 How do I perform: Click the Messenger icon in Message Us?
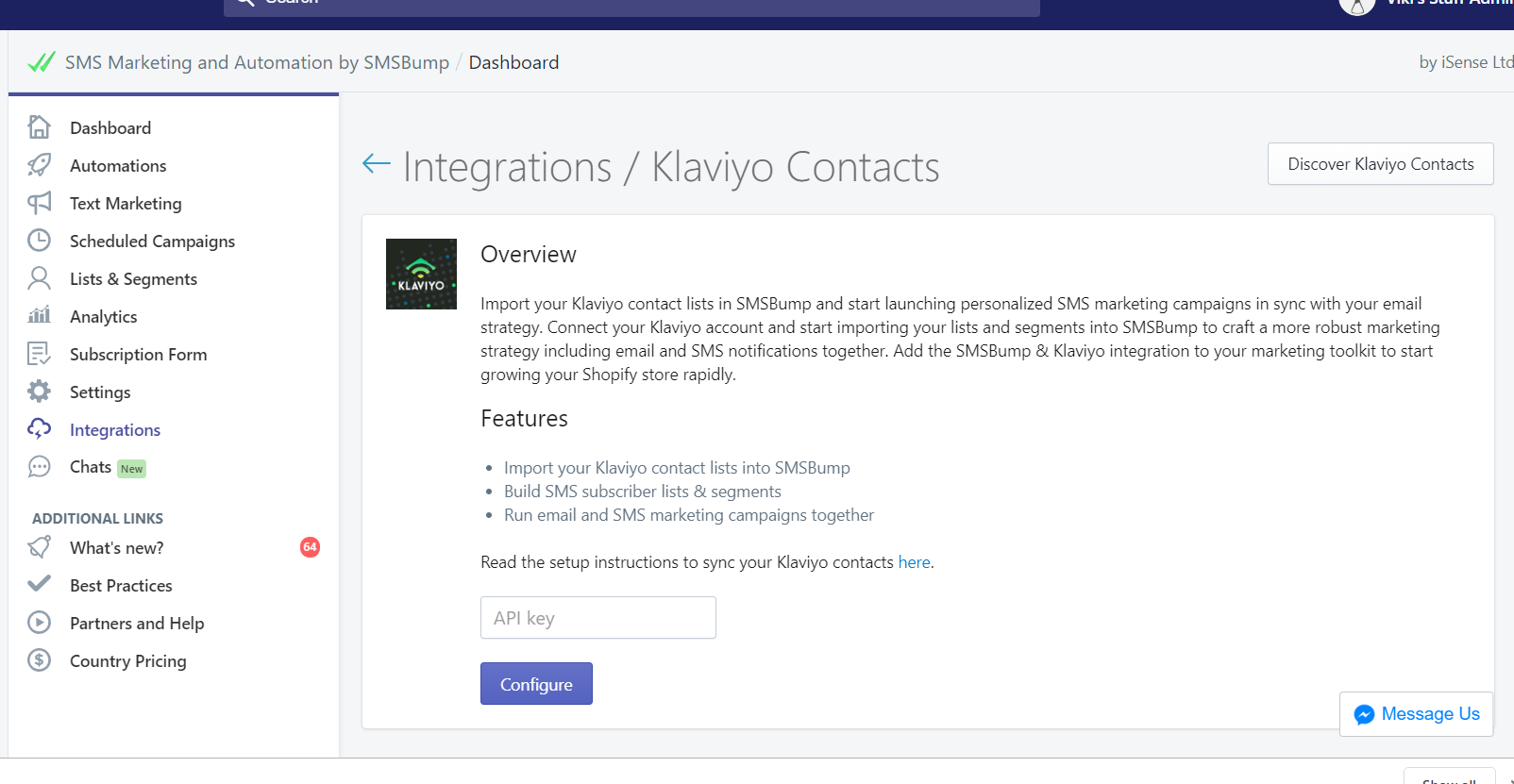click(x=1364, y=715)
